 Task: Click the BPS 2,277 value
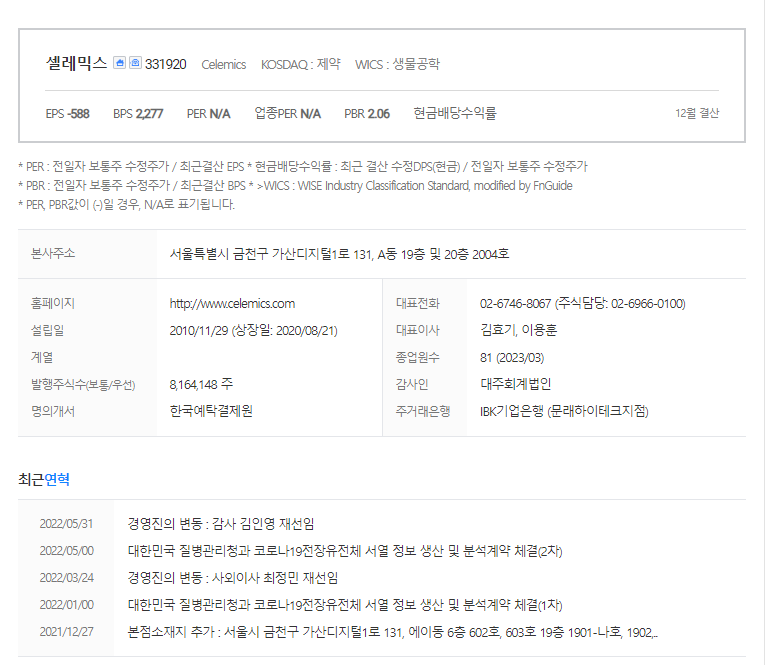138,114
